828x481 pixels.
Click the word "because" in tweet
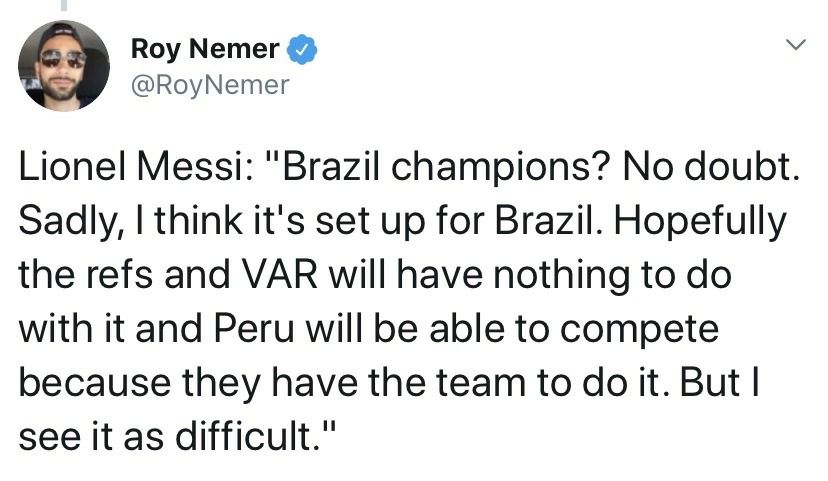[95, 382]
